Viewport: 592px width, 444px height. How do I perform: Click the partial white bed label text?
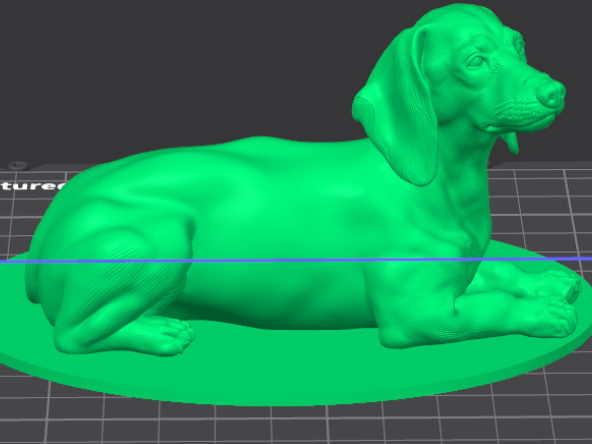click(32, 186)
